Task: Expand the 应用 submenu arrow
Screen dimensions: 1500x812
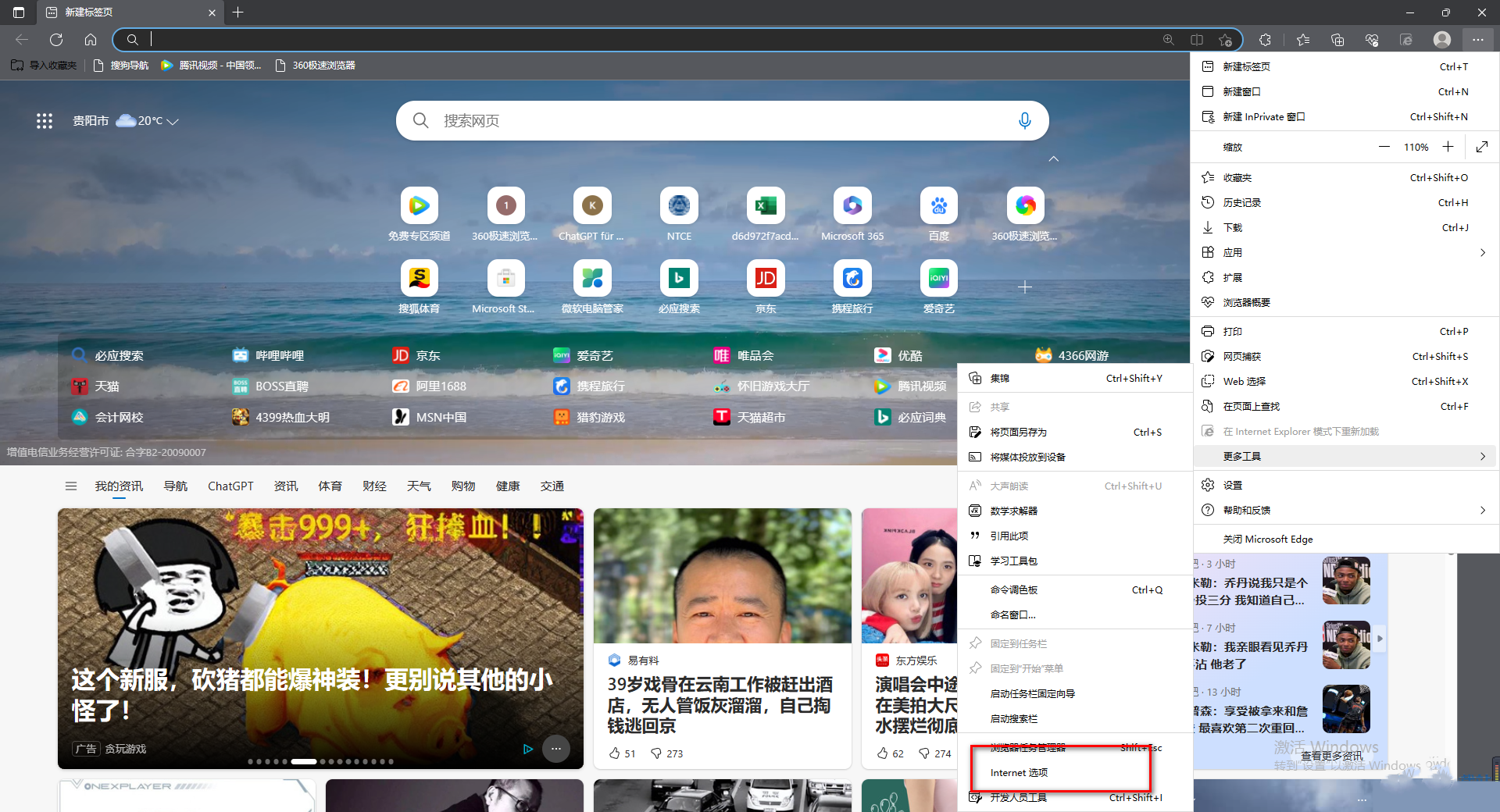Action: (x=1483, y=252)
